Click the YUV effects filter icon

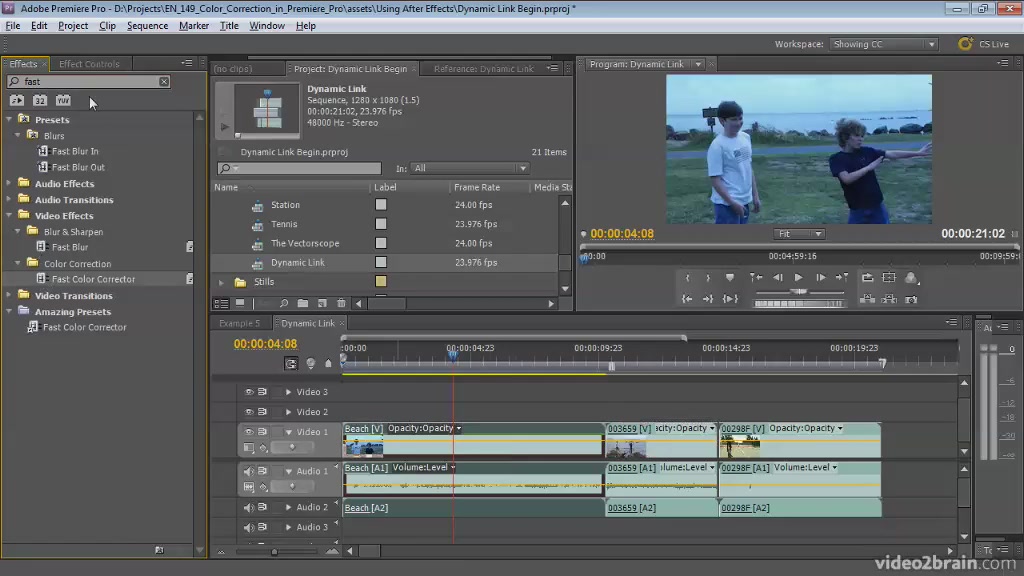tap(63, 100)
